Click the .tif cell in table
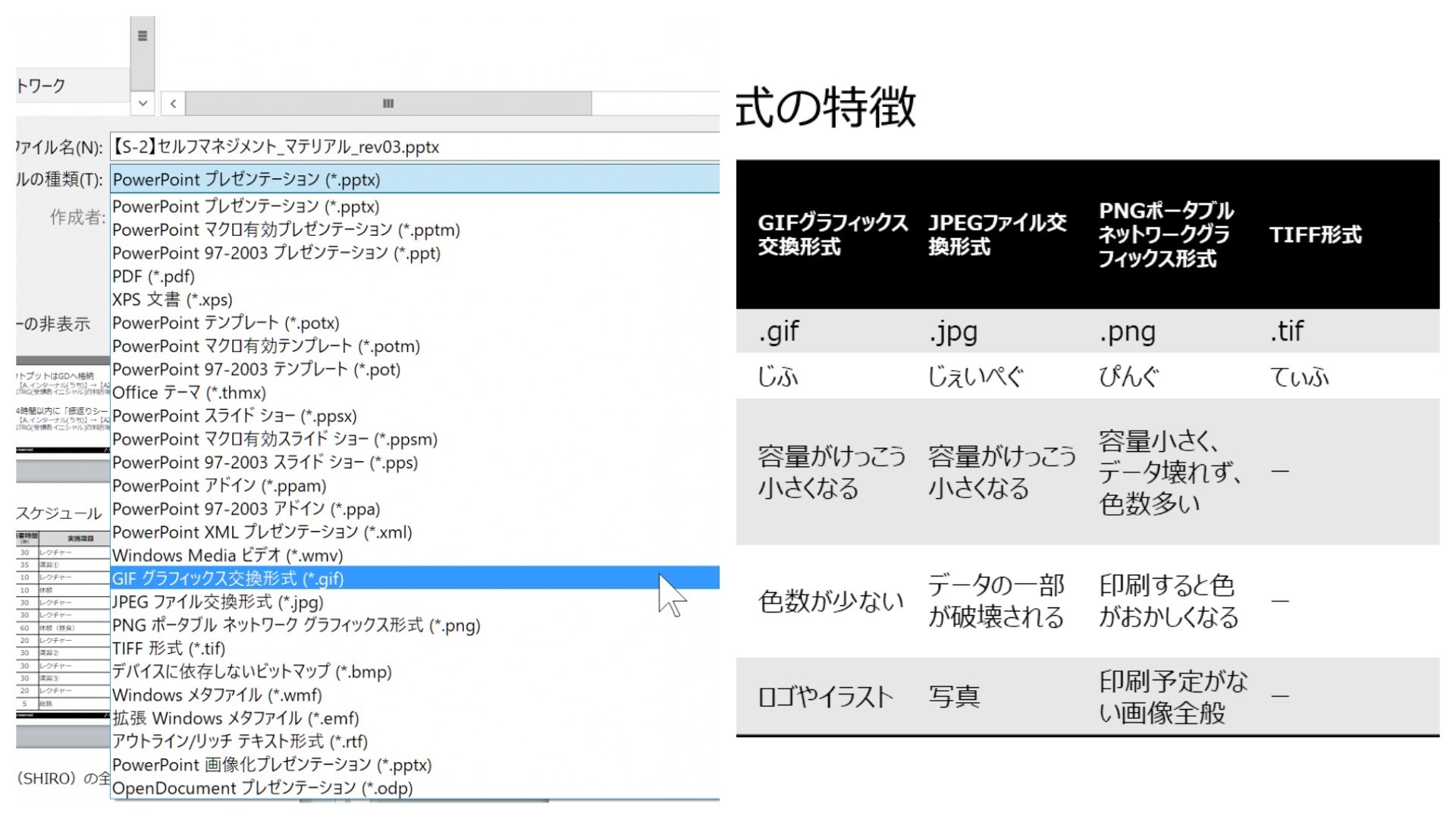The height and width of the screenshot is (819, 1456). [x=1287, y=331]
